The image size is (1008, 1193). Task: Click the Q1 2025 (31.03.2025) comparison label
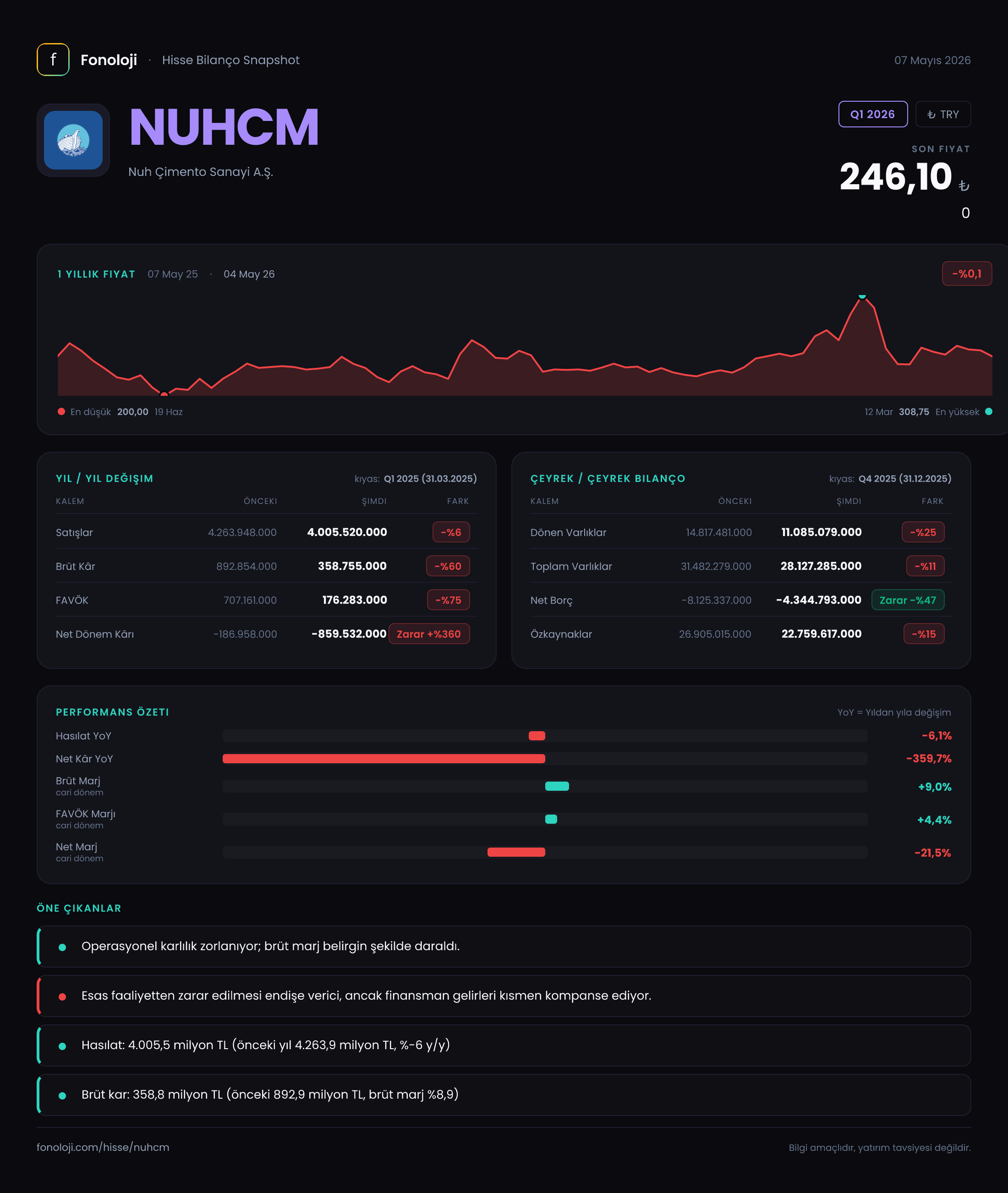point(430,479)
